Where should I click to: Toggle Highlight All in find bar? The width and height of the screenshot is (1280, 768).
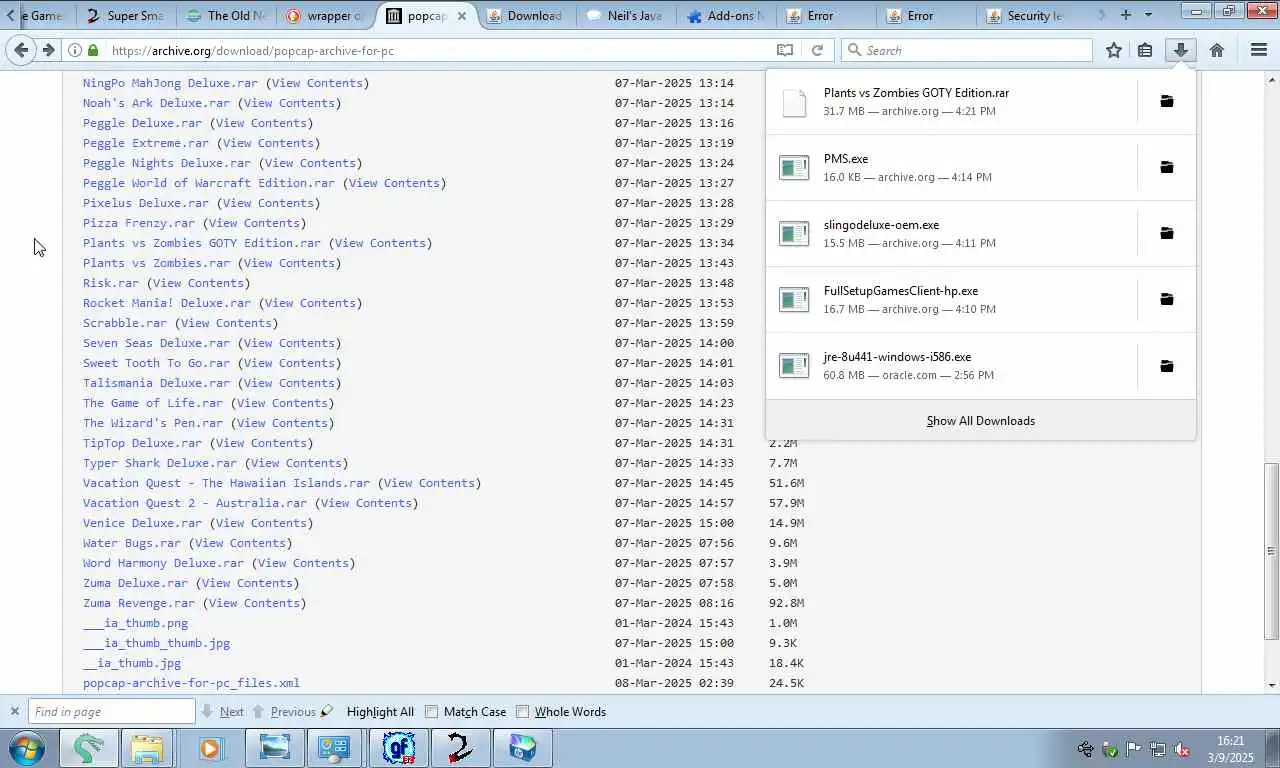(x=380, y=712)
